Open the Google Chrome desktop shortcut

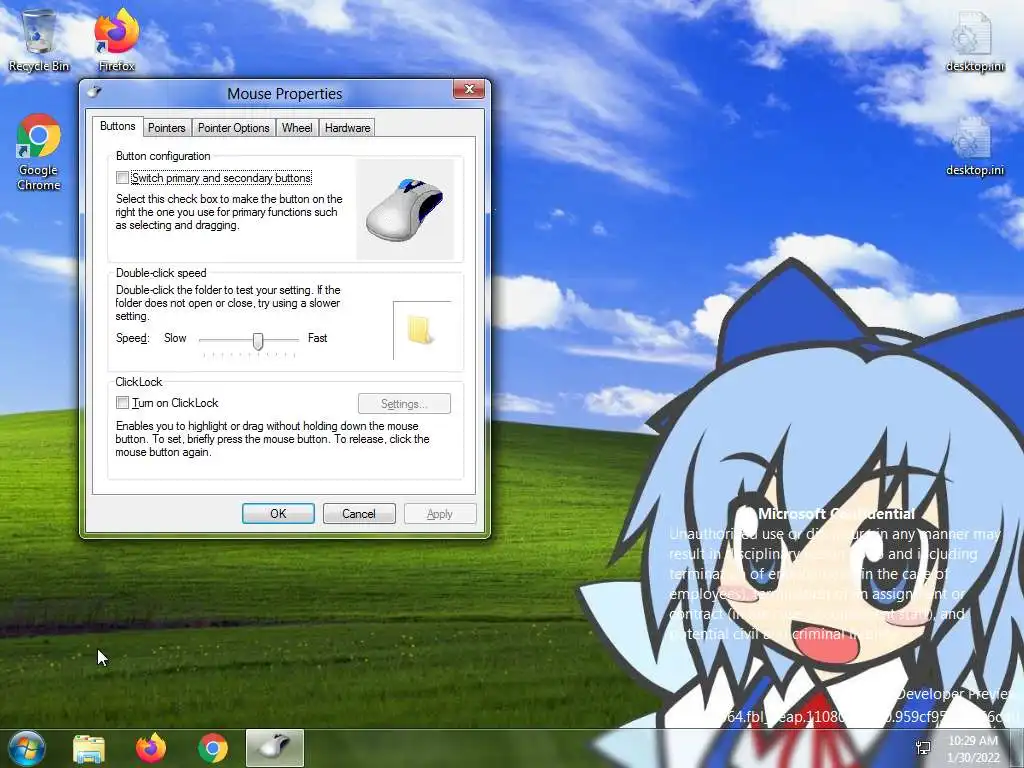pos(39,153)
